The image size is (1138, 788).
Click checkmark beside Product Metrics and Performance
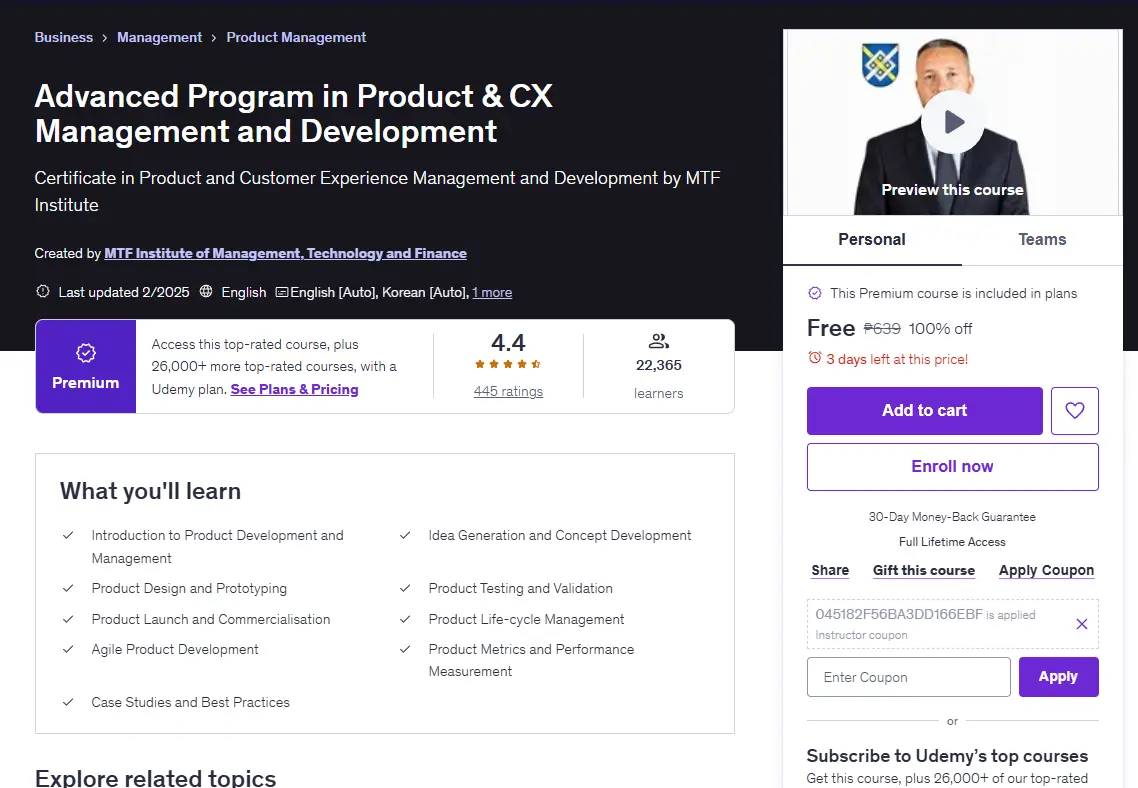coord(405,649)
